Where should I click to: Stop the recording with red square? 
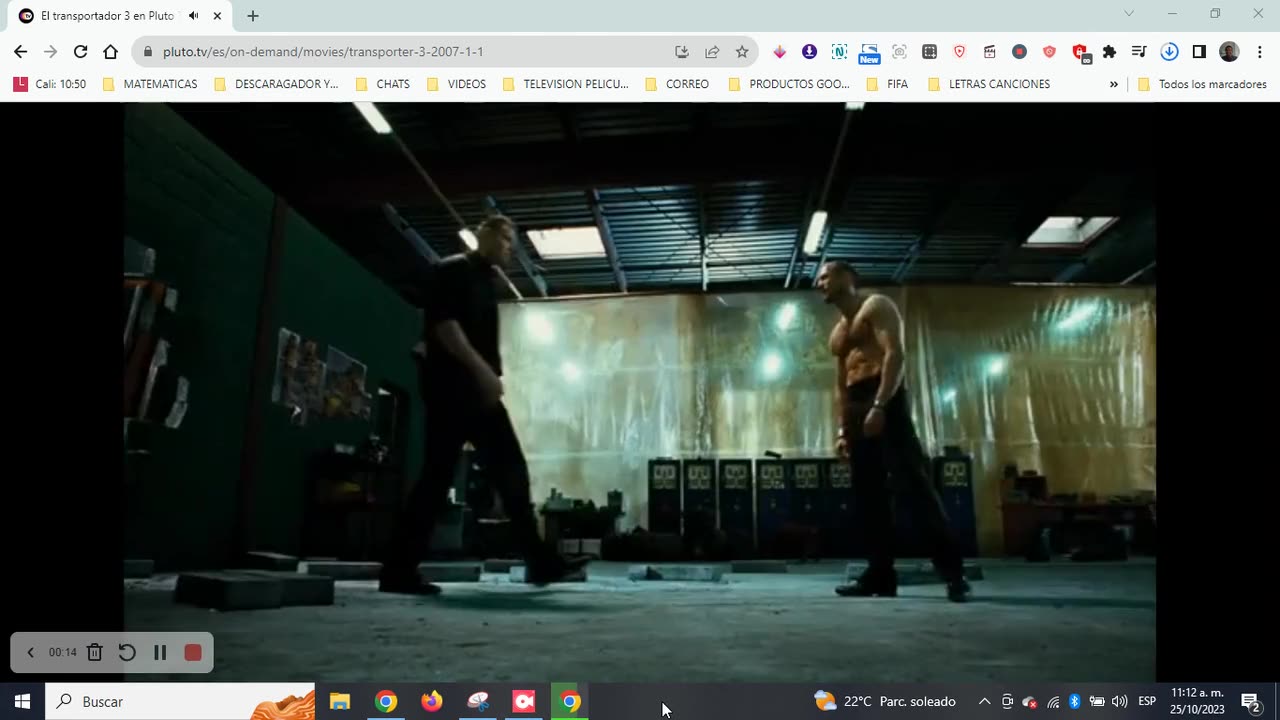193,653
